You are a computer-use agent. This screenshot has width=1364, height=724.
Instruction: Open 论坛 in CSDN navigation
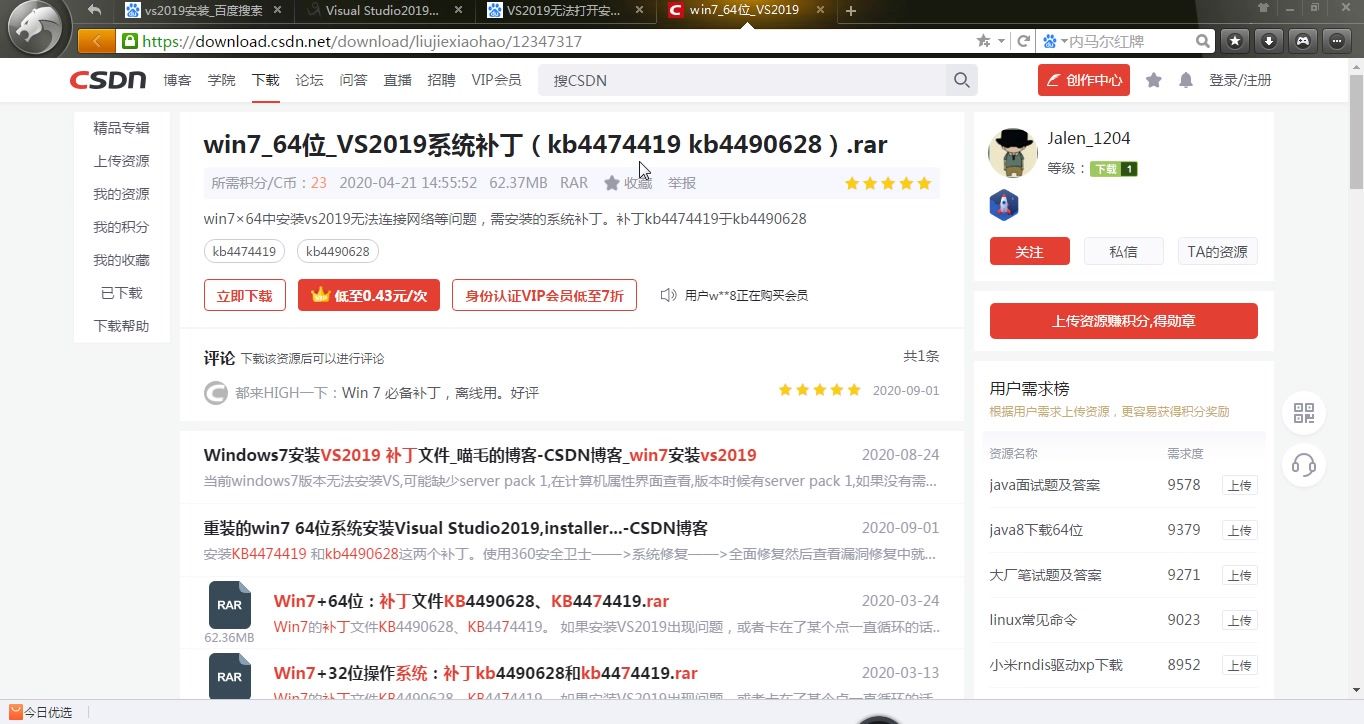tap(309, 80)
